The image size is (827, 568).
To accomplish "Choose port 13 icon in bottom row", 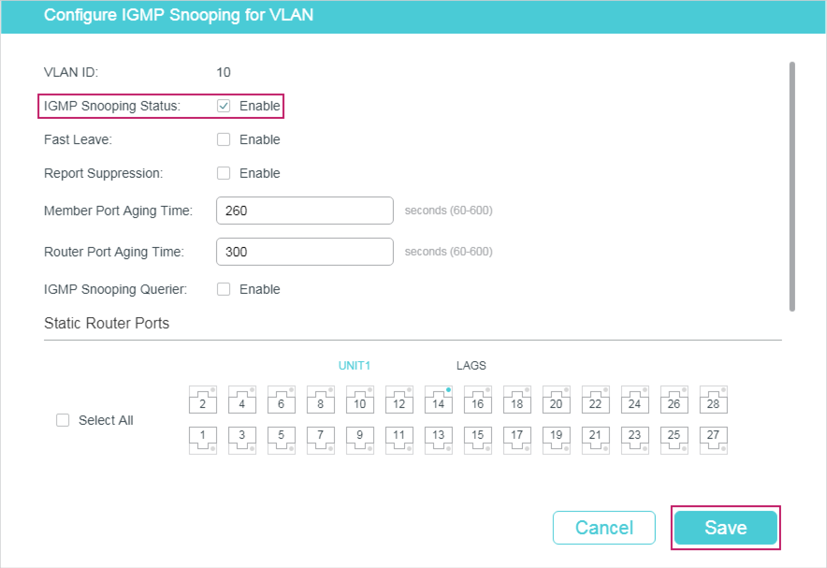I will click(x=438, y=439).
